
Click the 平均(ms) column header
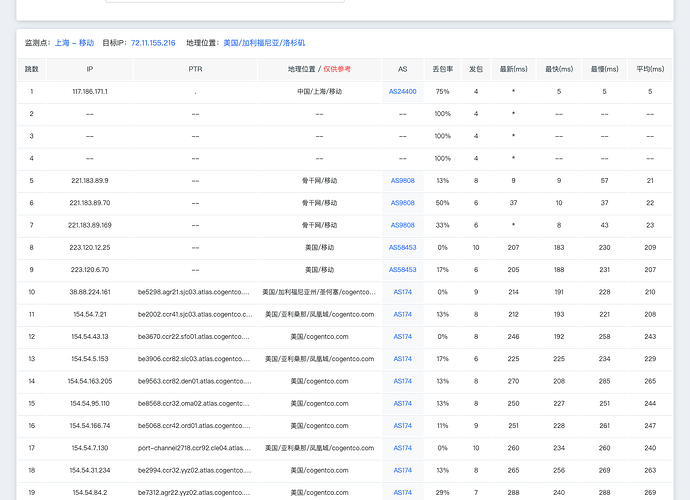(650, 69)
